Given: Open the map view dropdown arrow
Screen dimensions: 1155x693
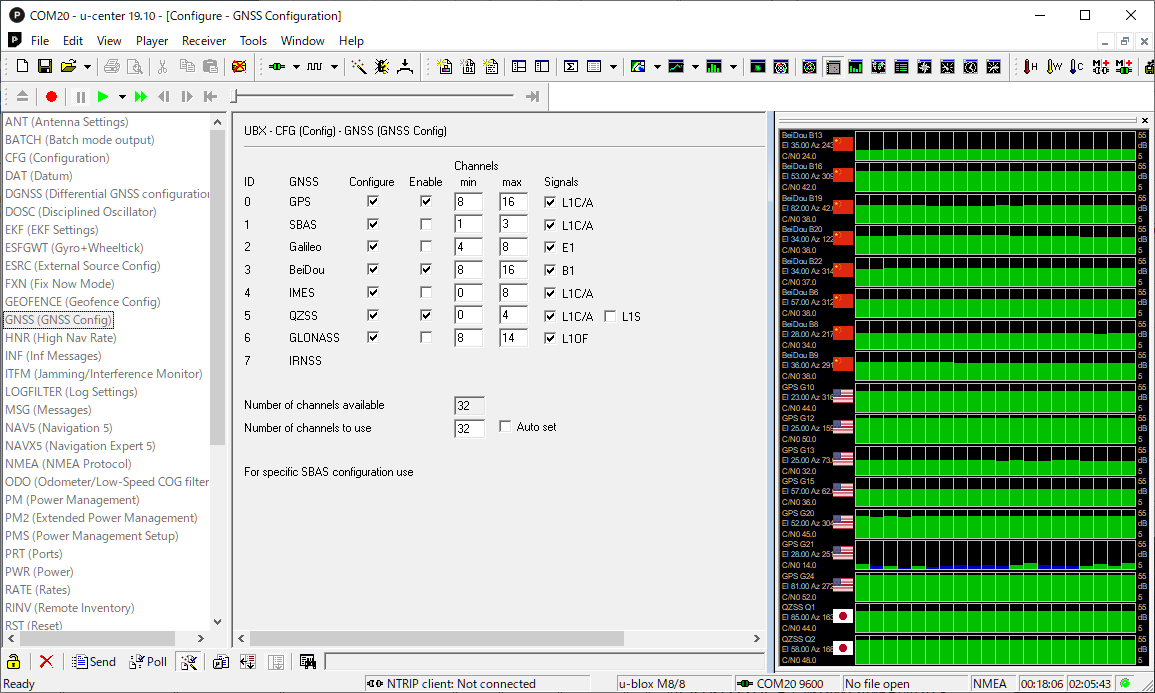Looking at the screenshot, I should click(657, 66).
